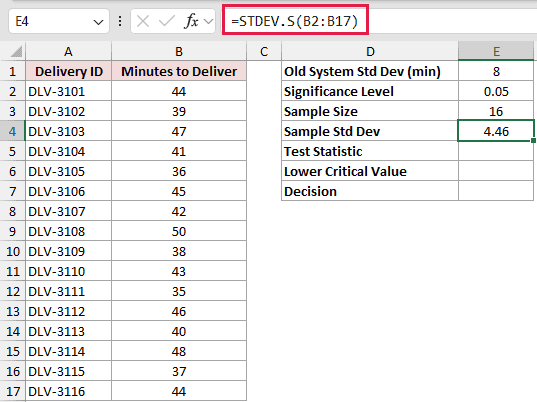Click the minutes value 42 for DLV-3107
The image size is (537, 402).
179,212
